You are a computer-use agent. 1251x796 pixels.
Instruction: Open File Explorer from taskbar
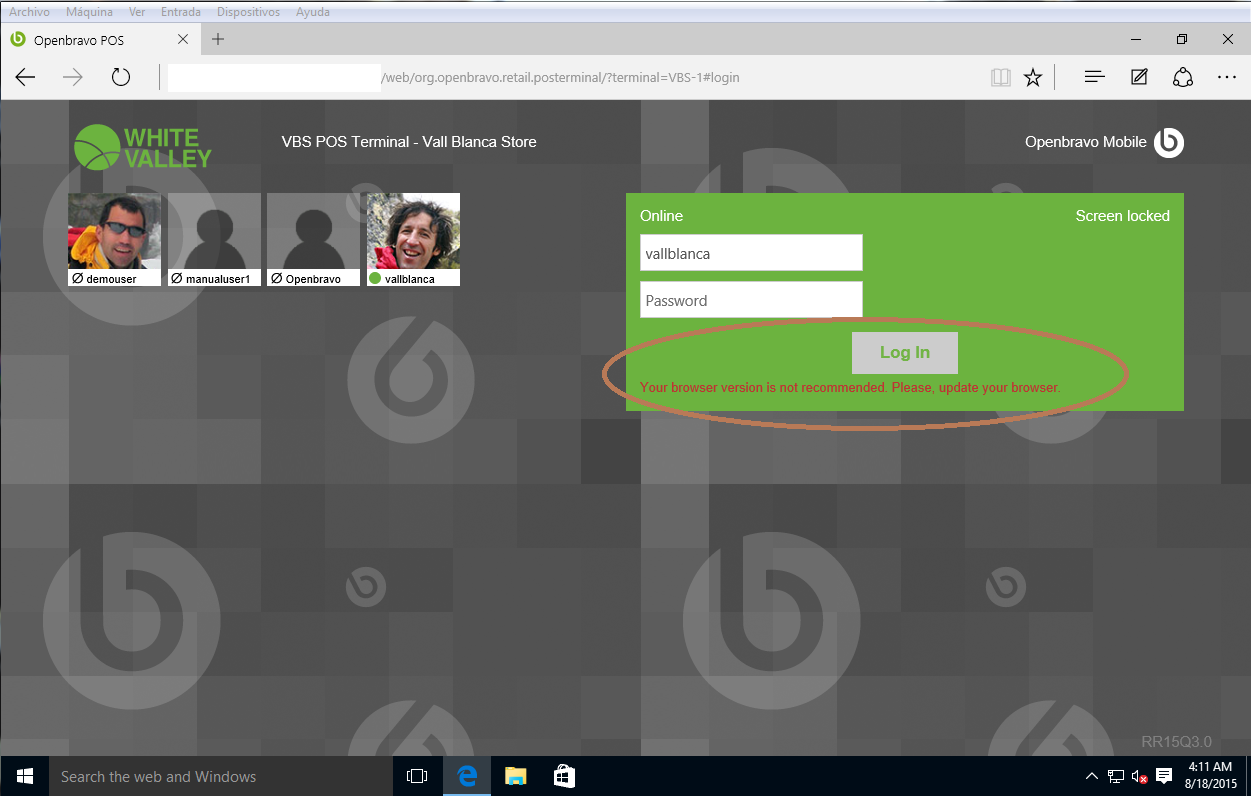click(x=515, y=776)
